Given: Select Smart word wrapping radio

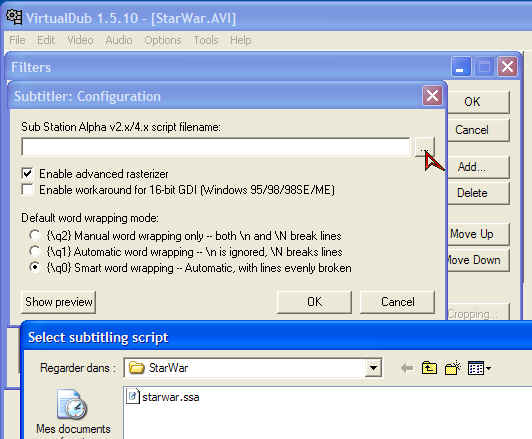Looking at the screenshot, I should click(35, 267).
